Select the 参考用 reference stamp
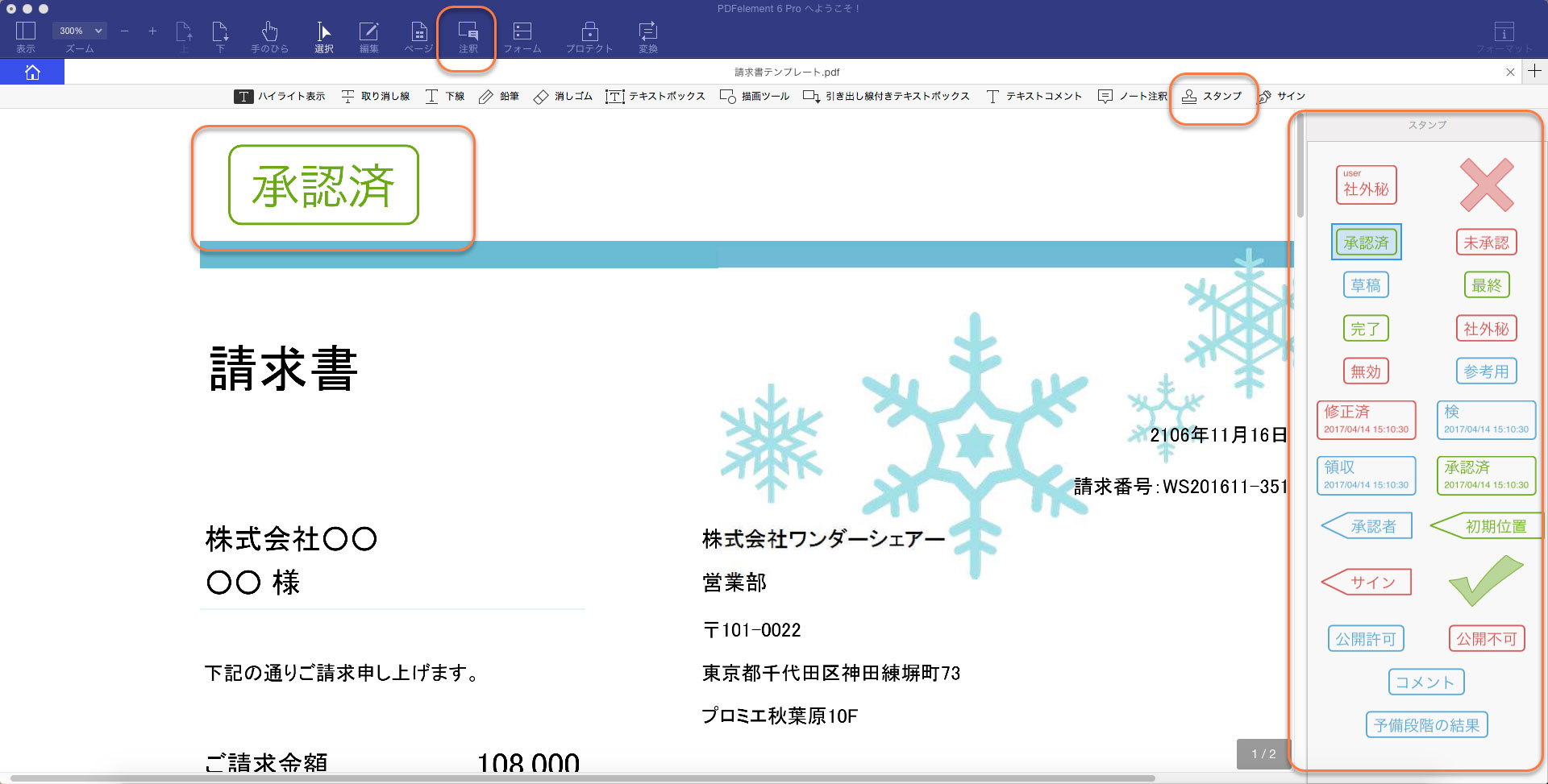The width and height of the screenshot is (1548, 784). [1486, 371]
